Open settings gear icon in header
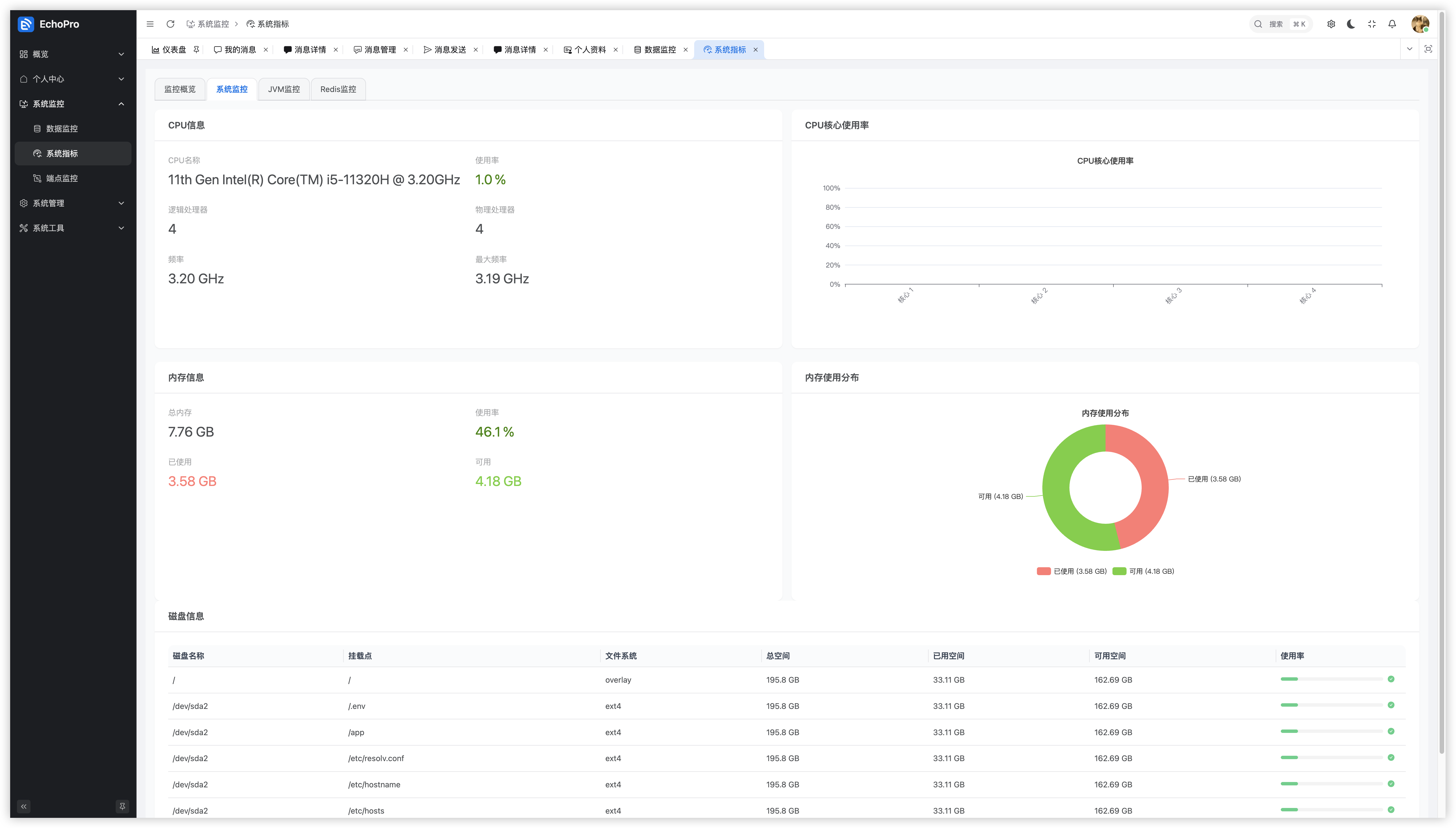Image resolution: width=1456 pixels, height=828 pixels. (x=1331, y=24)
